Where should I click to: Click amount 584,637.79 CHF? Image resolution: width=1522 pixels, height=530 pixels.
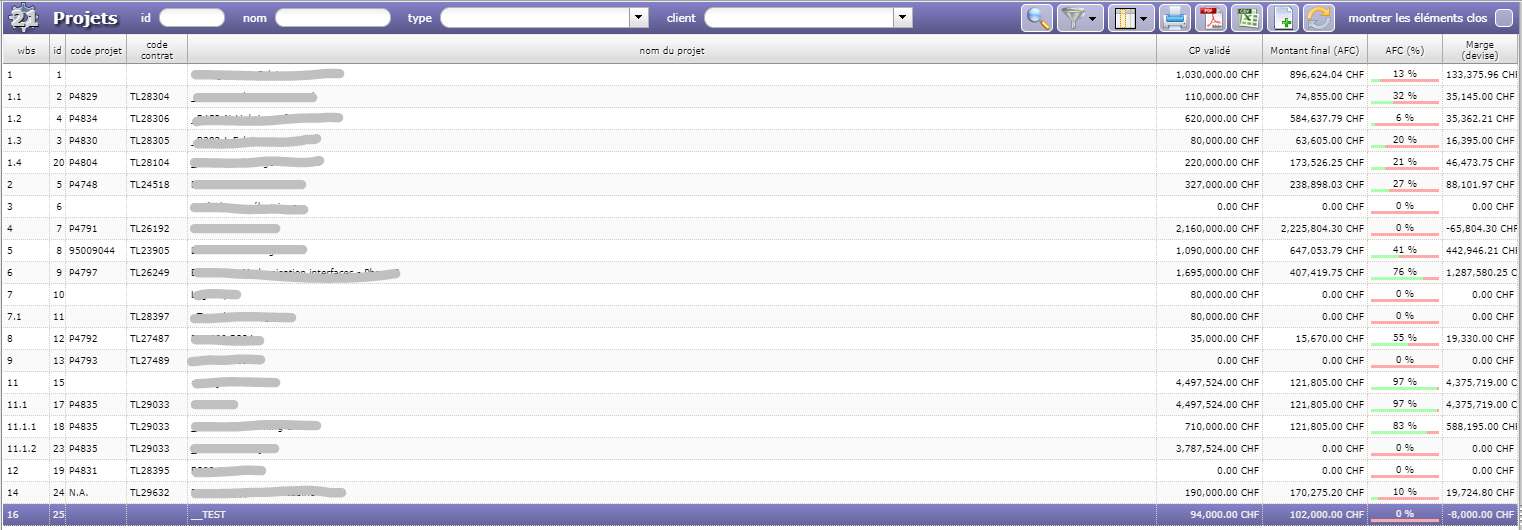tap(1327, 119)
